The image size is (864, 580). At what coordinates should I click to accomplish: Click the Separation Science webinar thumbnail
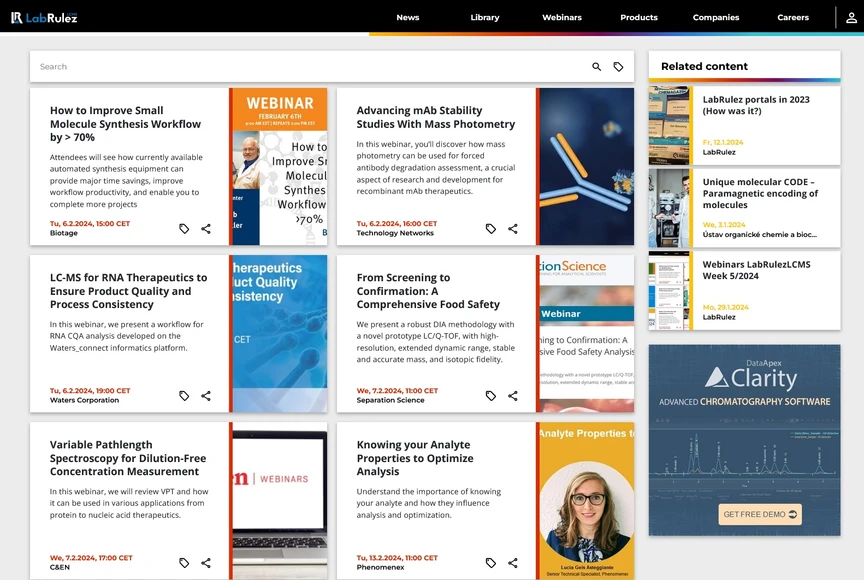tap(586, 333)
